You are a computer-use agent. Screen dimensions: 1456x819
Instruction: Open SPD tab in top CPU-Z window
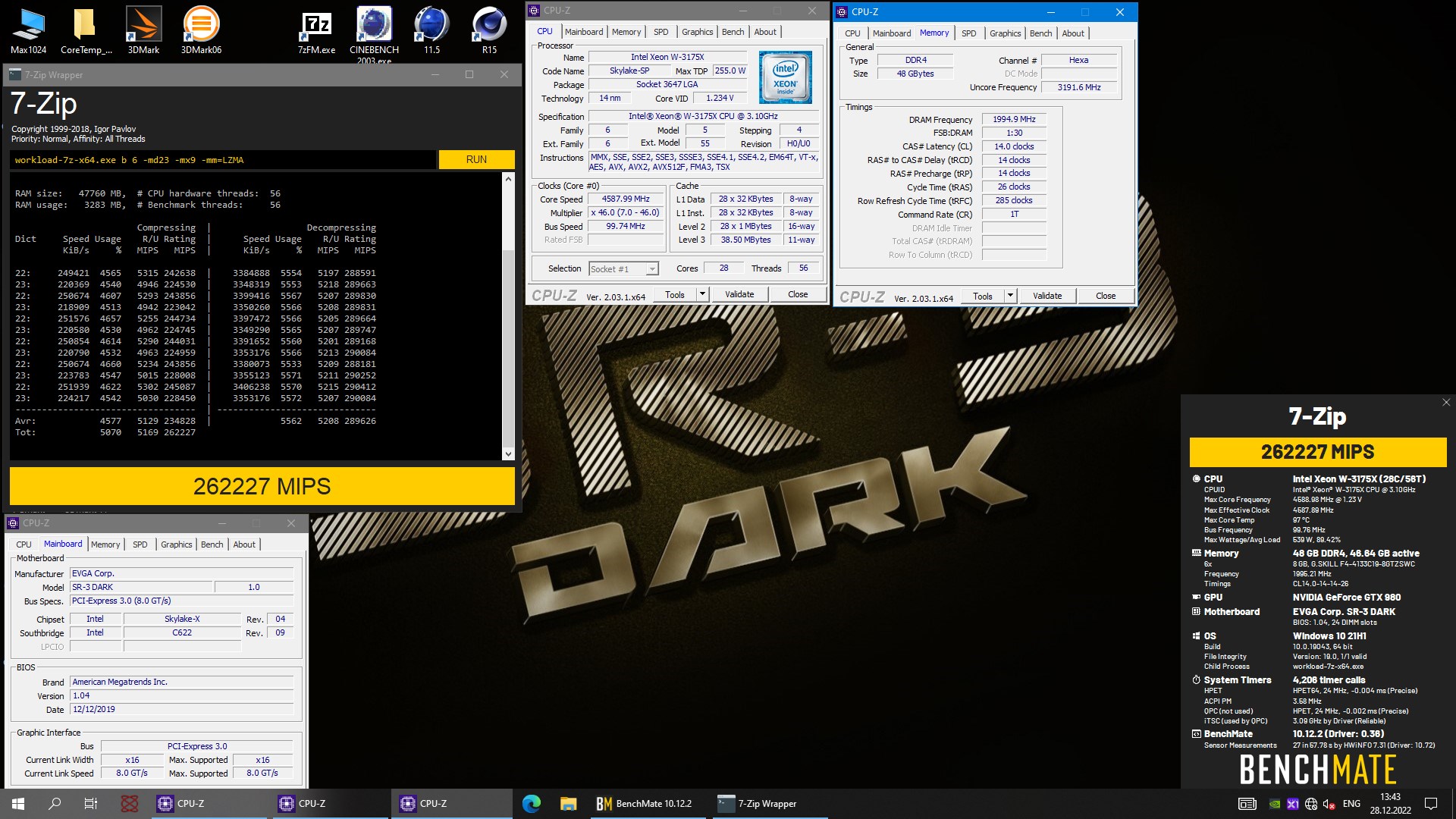[x=661, y=32]
